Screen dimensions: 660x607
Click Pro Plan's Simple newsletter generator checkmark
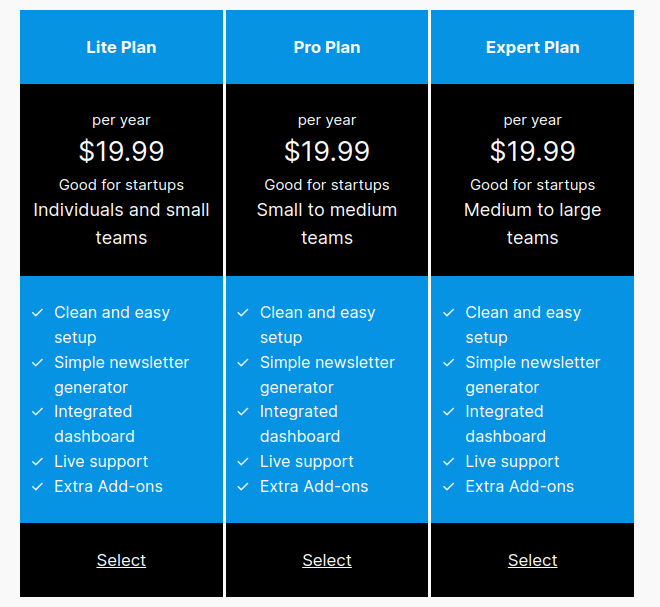243,363
